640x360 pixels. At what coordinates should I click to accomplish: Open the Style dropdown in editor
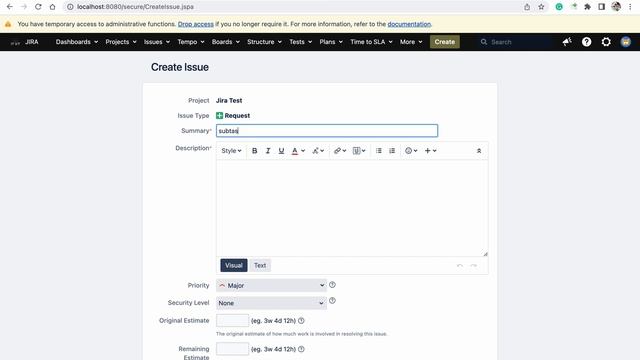point(231,151)
